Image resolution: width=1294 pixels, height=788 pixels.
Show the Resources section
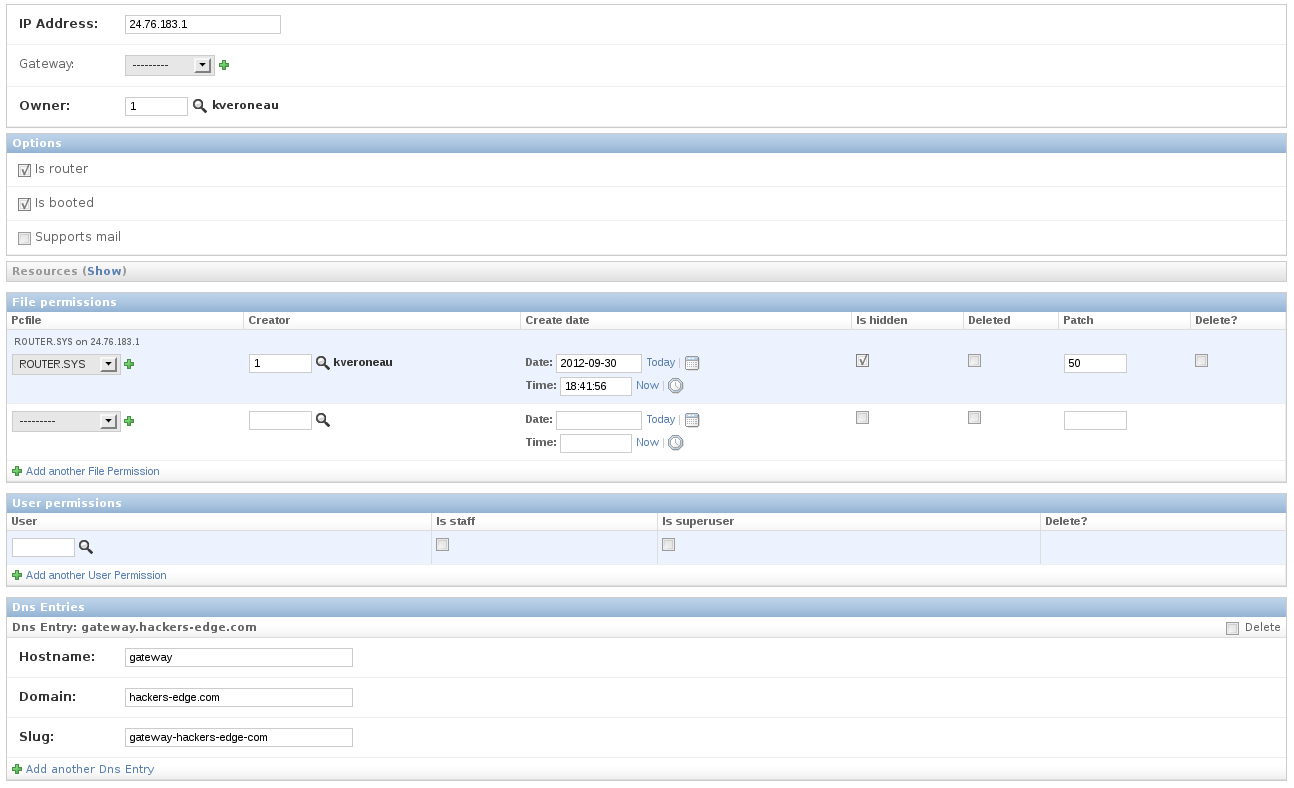point(104,271)
